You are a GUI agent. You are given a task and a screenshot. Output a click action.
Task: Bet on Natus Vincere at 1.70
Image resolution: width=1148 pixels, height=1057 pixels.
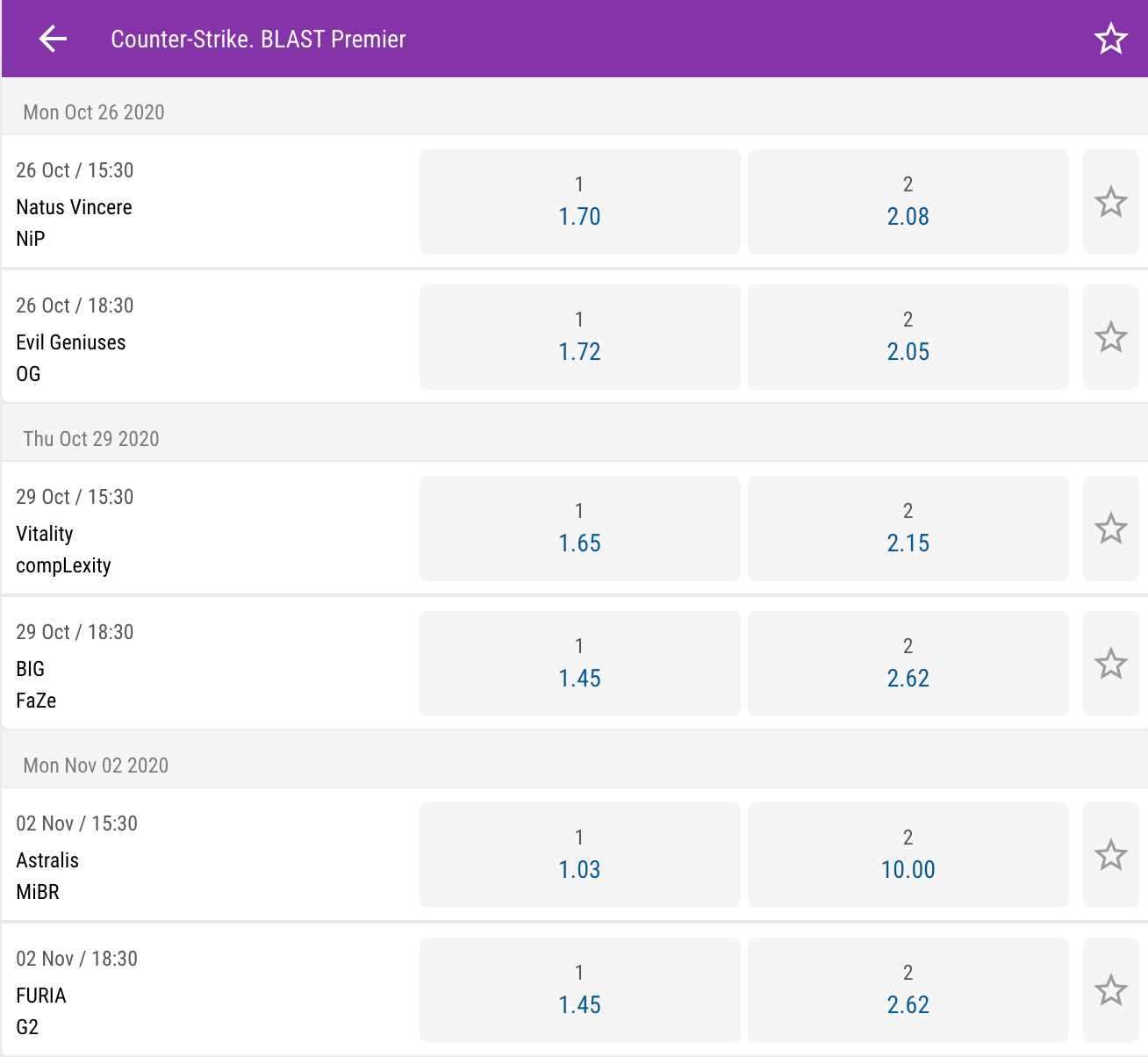tap(580, 202)
